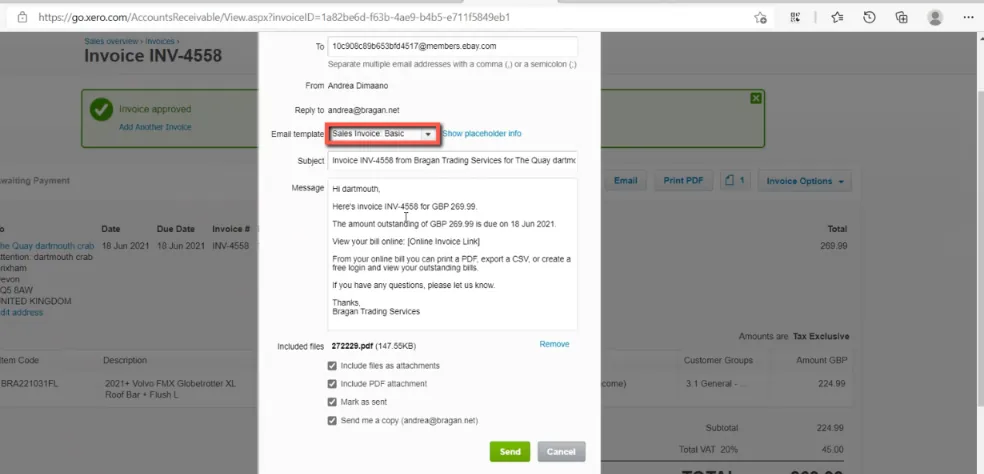Open browser History icon
984x474 pixels.
coord(869,18)
